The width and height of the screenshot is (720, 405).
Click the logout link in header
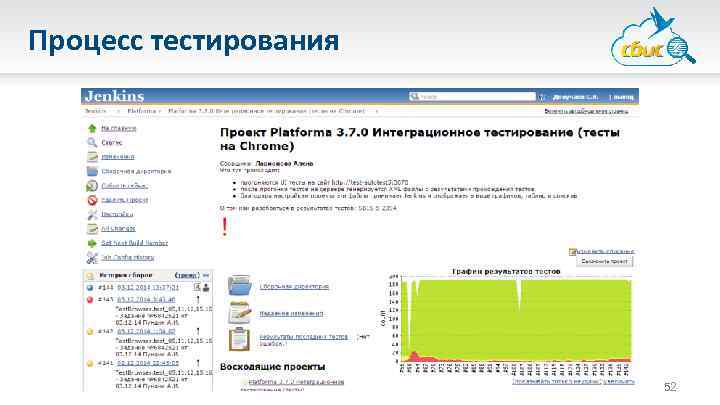tap(624, 97)
